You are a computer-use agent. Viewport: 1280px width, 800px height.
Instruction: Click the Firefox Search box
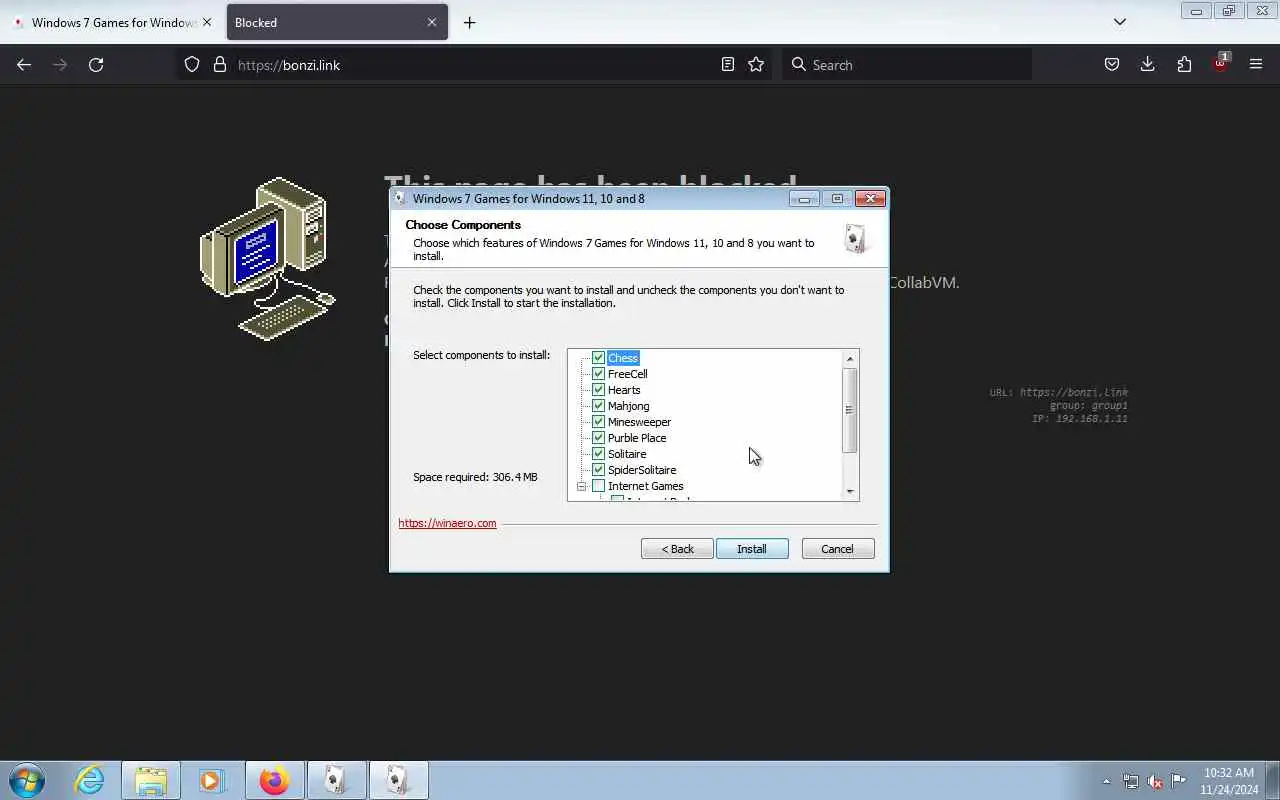(x=907, y=65)
